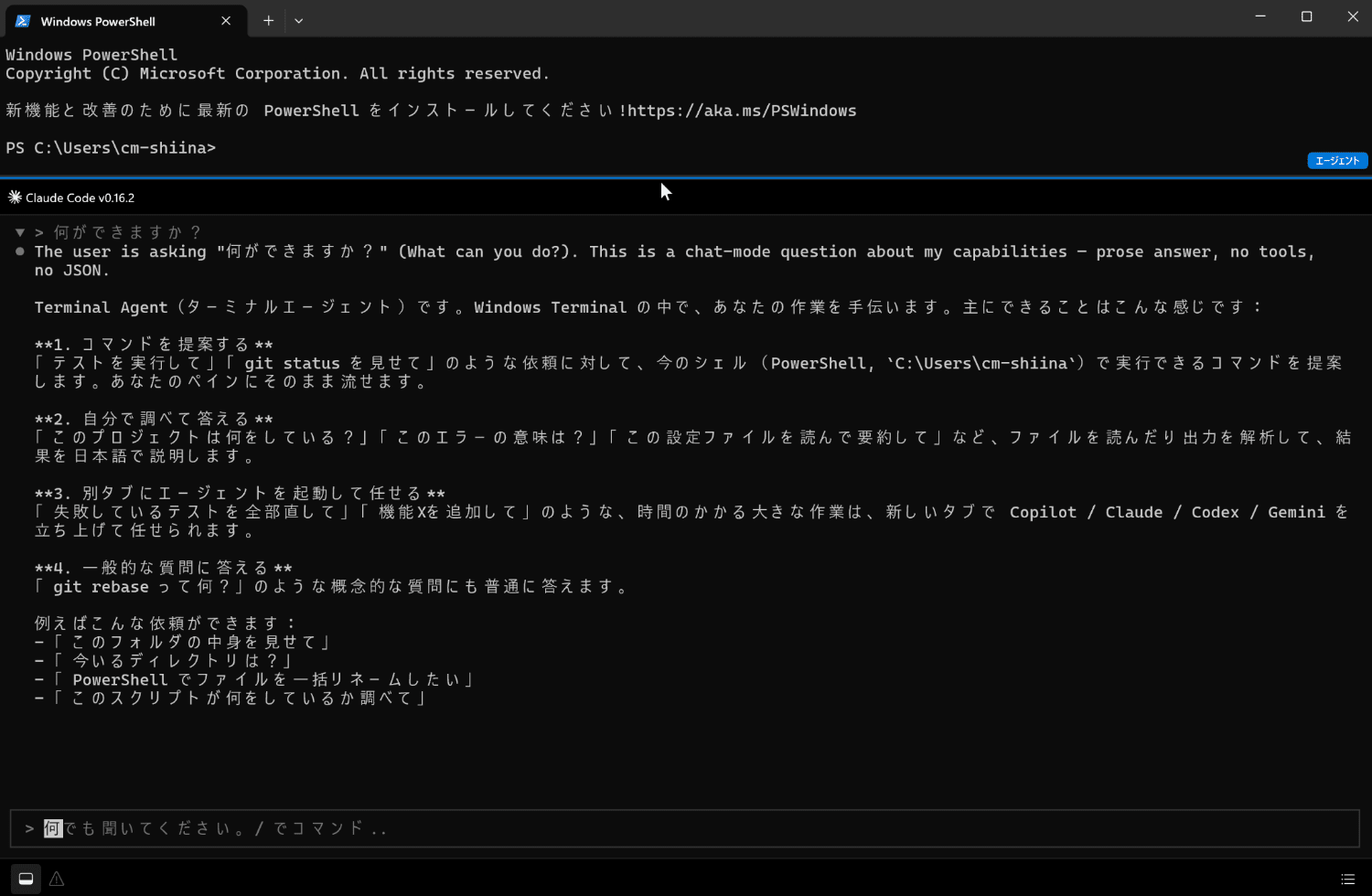Open the https://aka.ms/PSWindows link

point(742,111)
